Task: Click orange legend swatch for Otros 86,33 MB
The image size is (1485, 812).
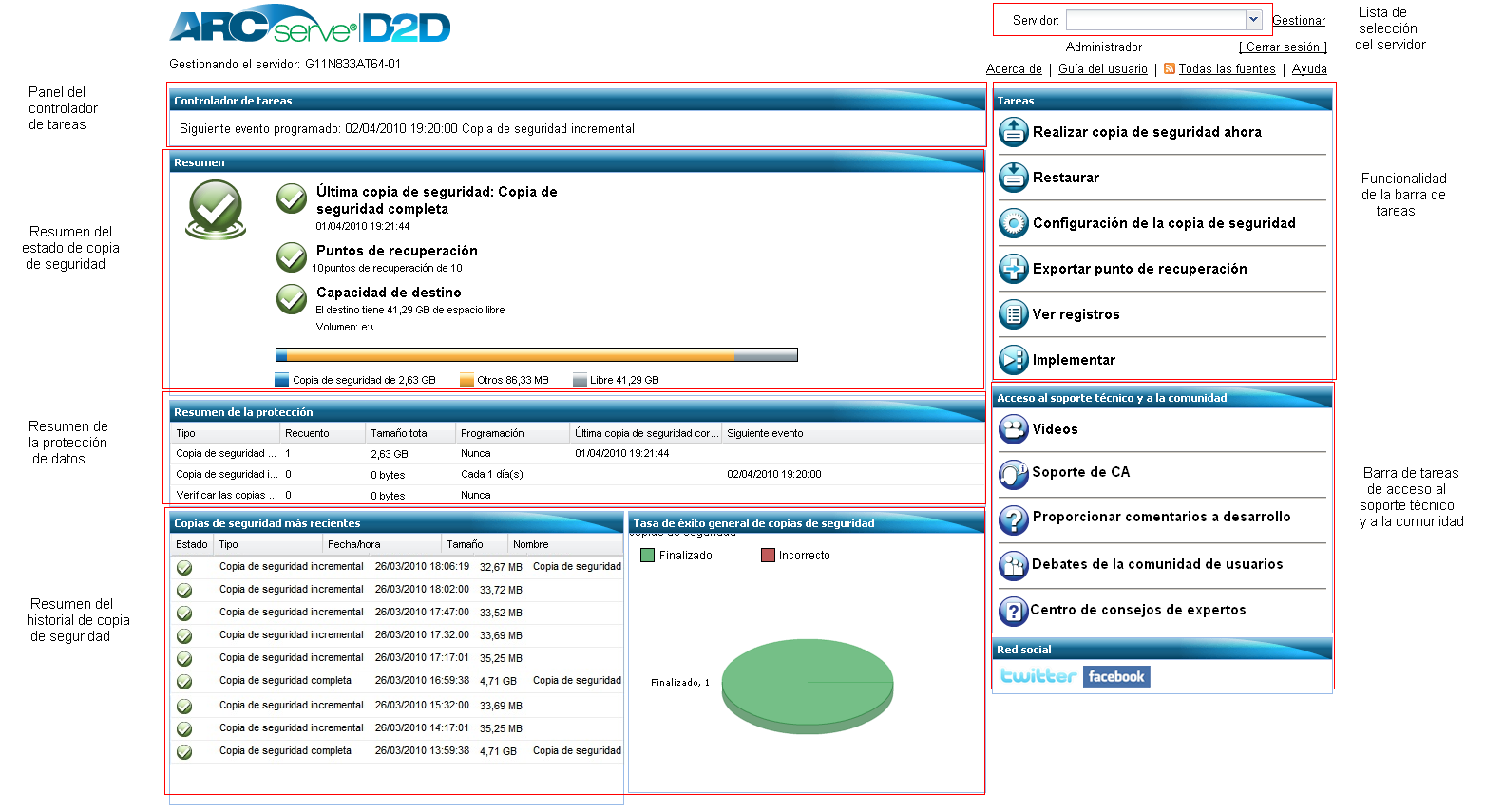Action: pos(466,380)
